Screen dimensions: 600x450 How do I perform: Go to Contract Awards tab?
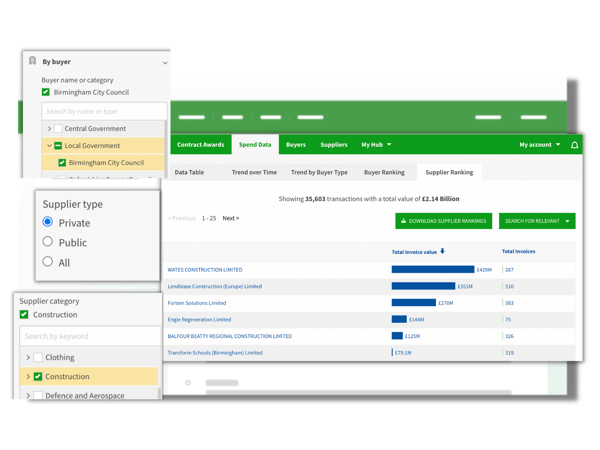(201, 145)
